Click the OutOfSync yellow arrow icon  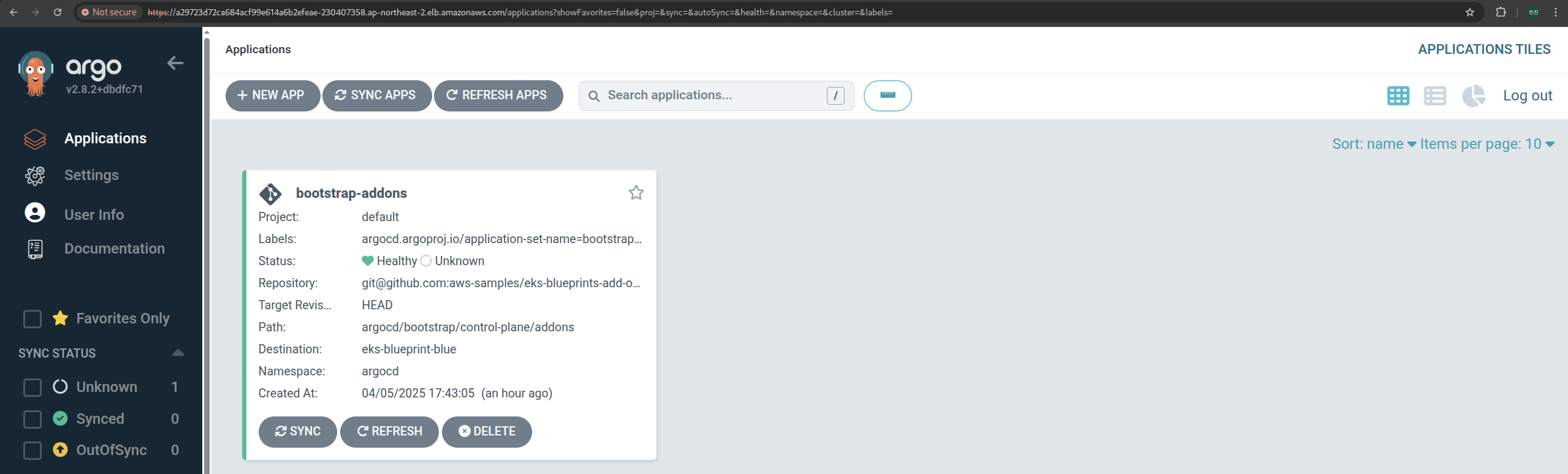[60, 450]
